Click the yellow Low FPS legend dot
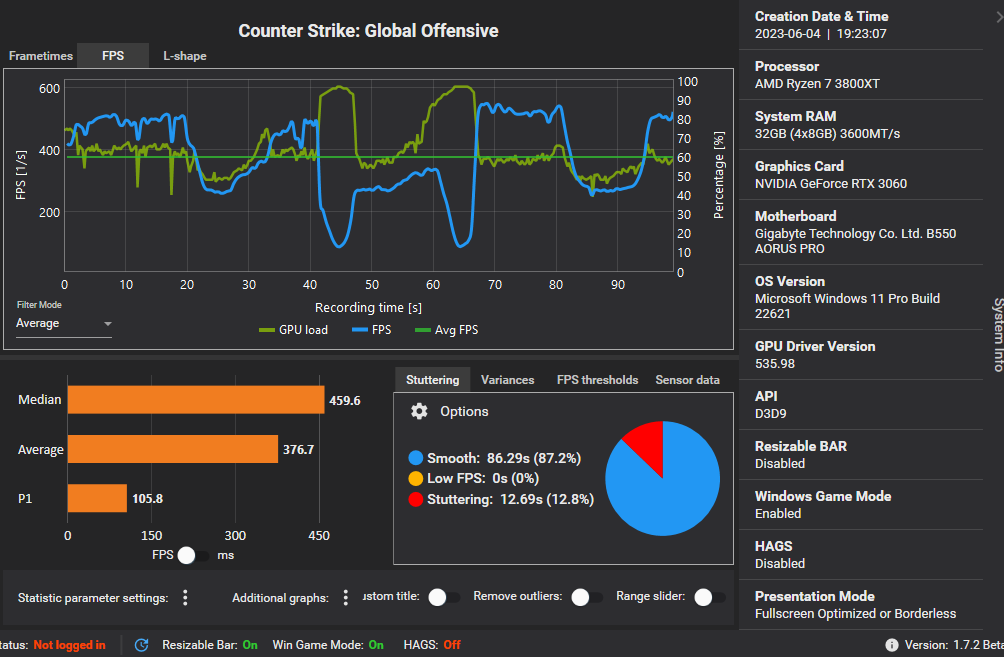Image resolution: width=1004 pixels, height=657 pixels. tap(416, 478)
